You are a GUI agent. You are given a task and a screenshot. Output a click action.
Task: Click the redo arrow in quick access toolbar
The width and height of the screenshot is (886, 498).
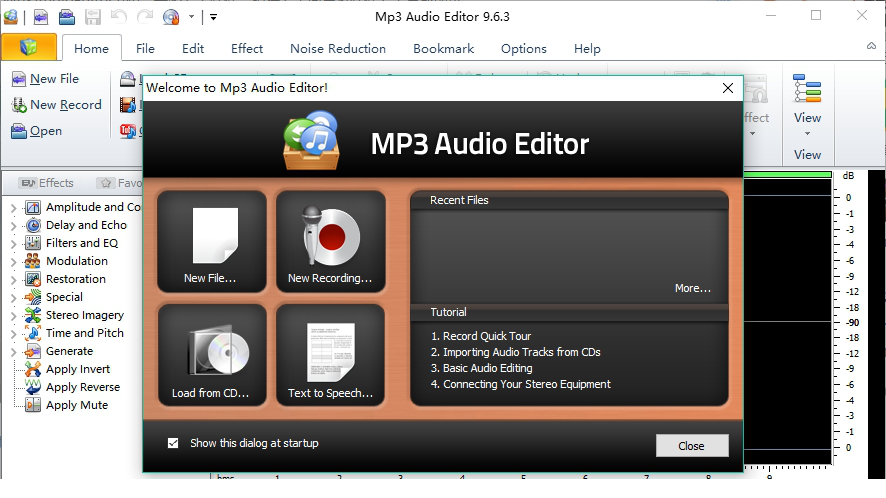(x=145, y=16)
